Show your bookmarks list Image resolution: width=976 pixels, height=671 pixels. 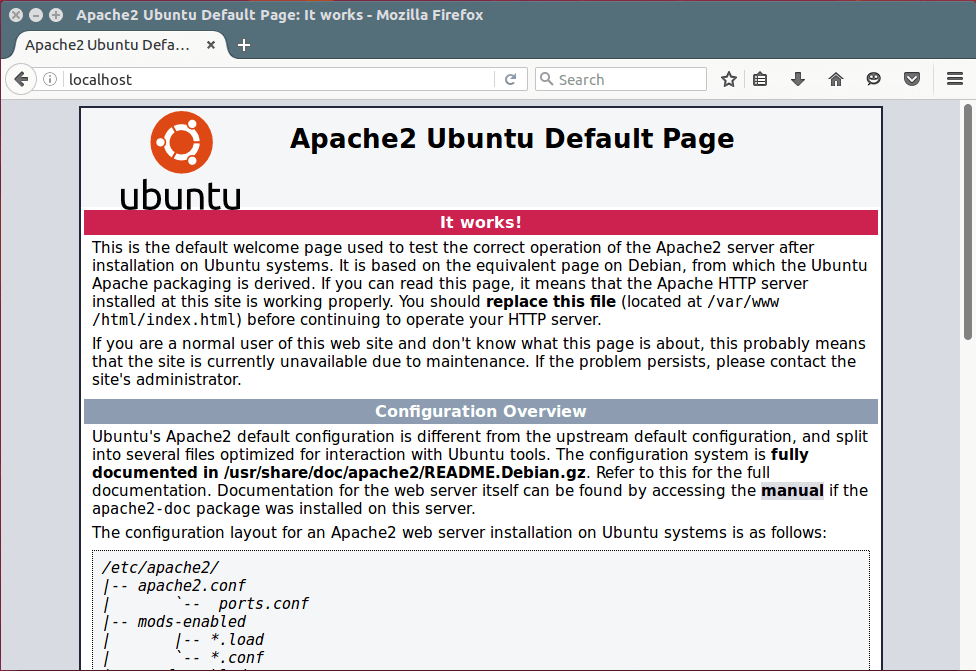point(760,80)
